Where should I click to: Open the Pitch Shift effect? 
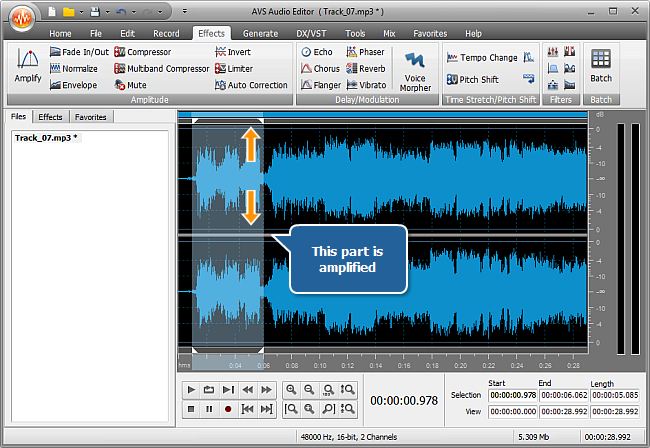click(473, 79)
